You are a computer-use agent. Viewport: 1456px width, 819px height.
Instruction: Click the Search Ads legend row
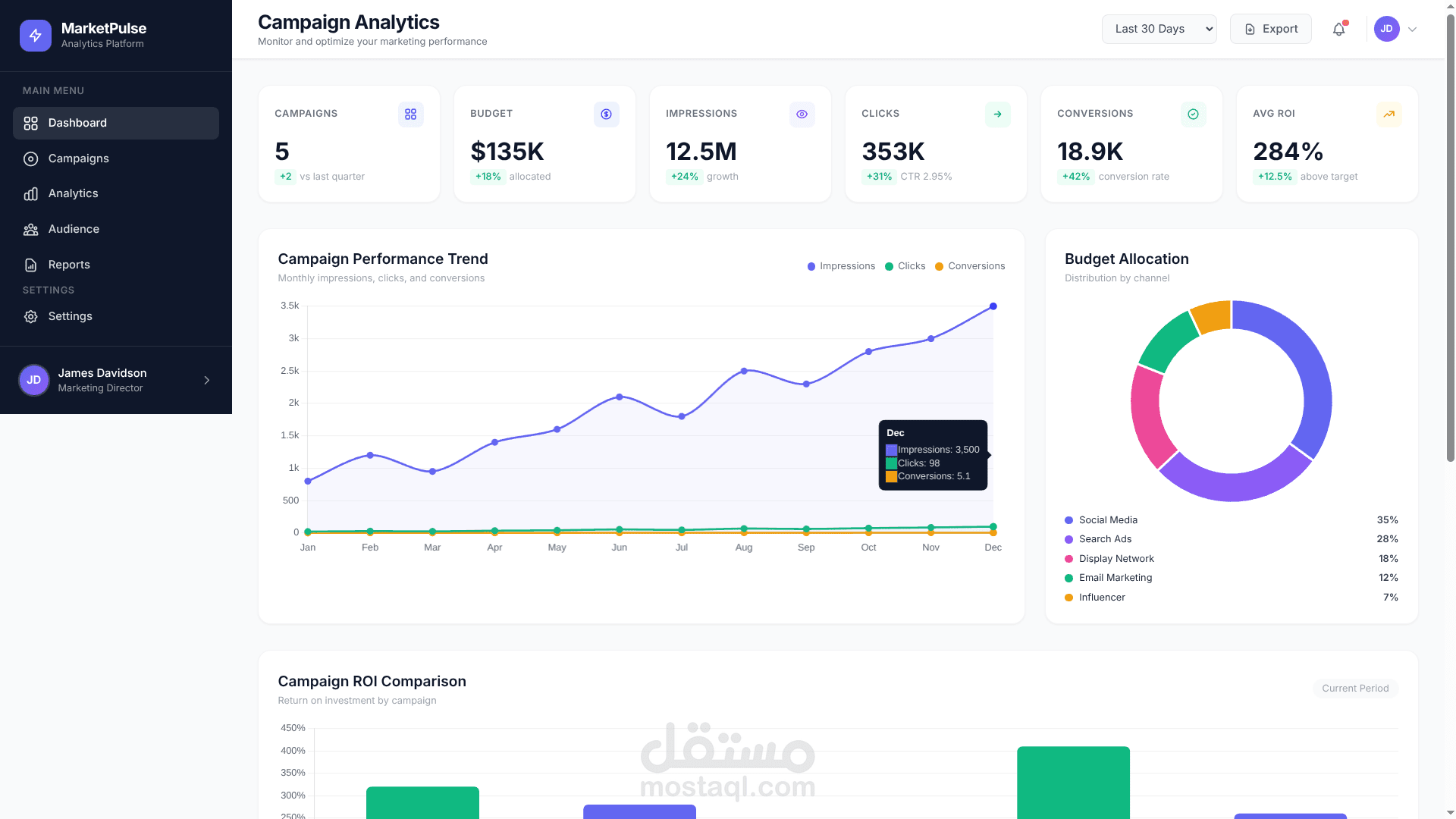(1231, 539)
